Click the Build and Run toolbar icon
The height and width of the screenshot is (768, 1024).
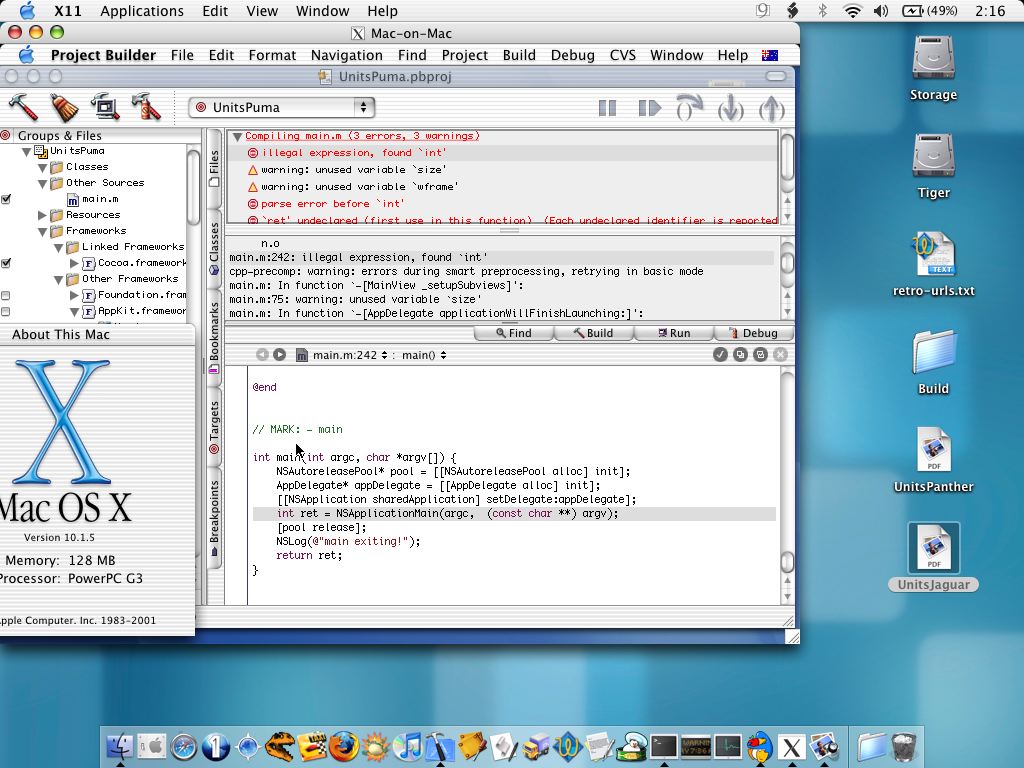tap(105, 106)
